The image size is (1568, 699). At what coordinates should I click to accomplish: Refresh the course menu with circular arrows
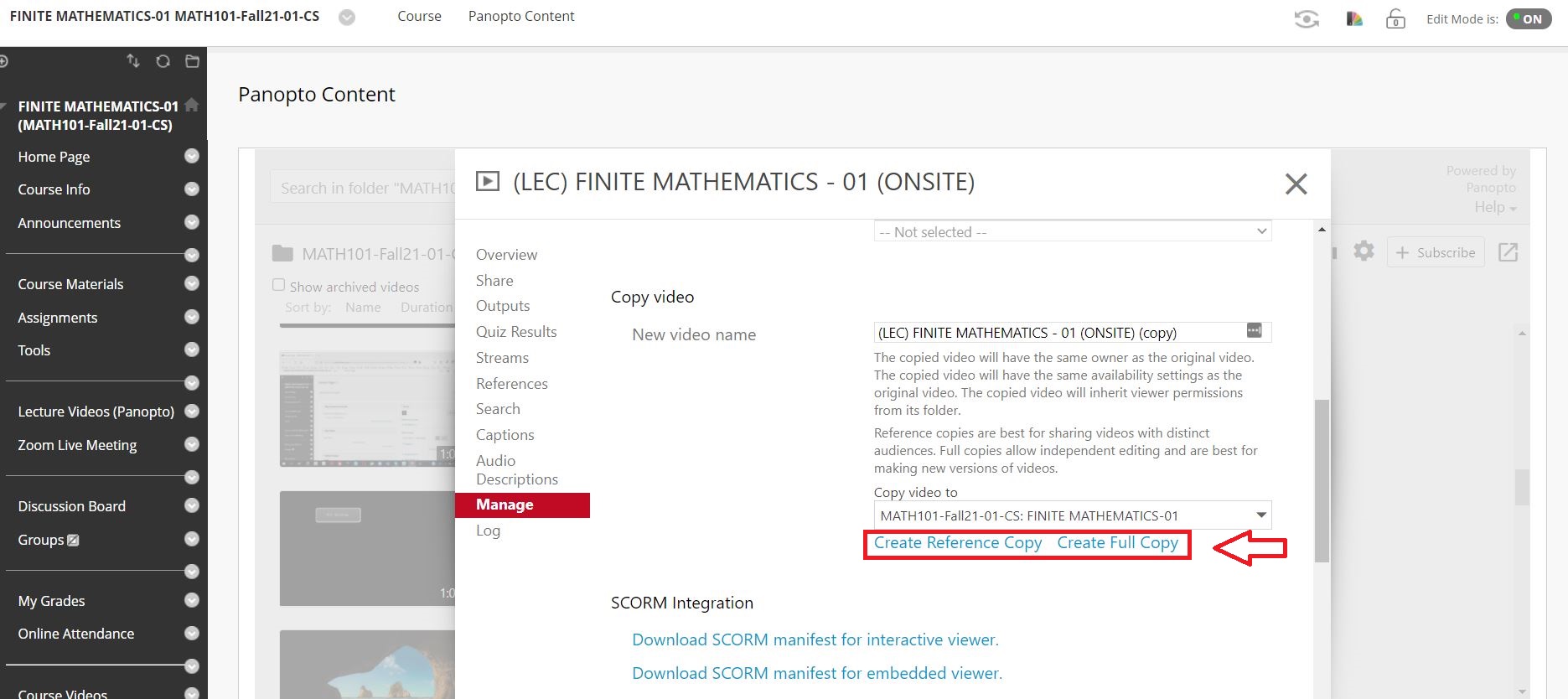[163, 61]
